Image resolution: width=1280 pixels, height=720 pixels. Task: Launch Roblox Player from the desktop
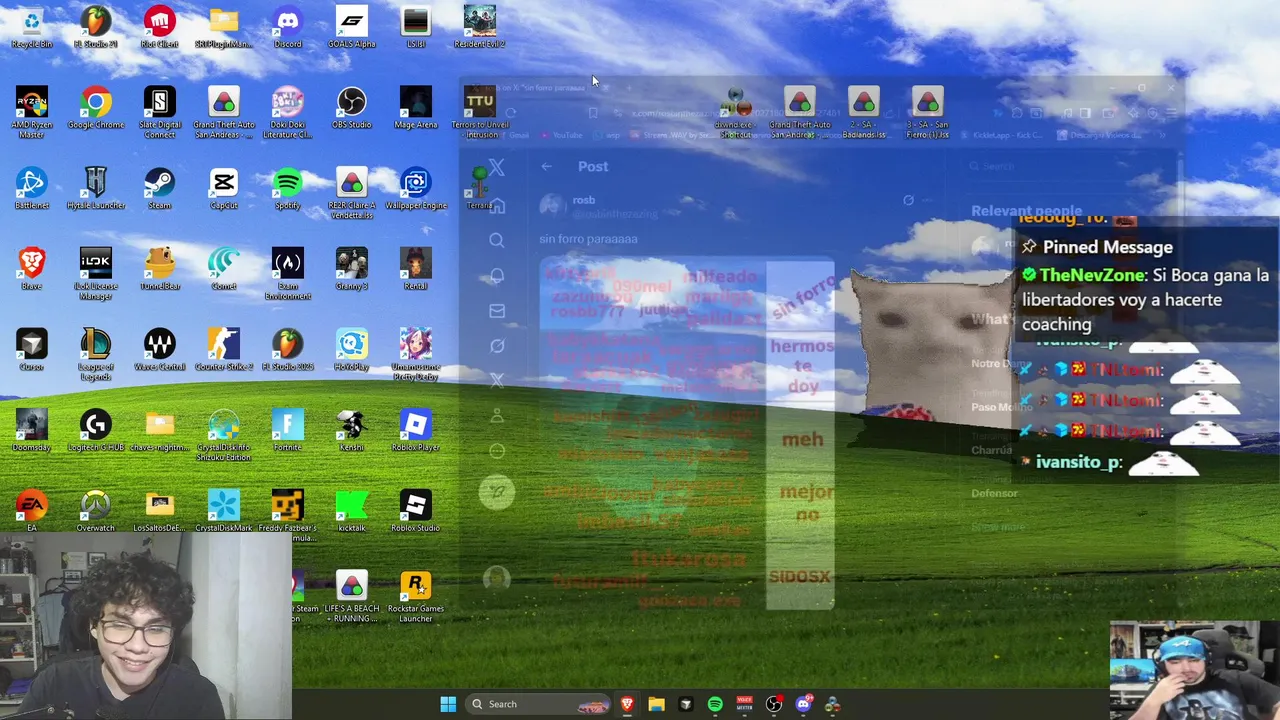tap(416, 431)
